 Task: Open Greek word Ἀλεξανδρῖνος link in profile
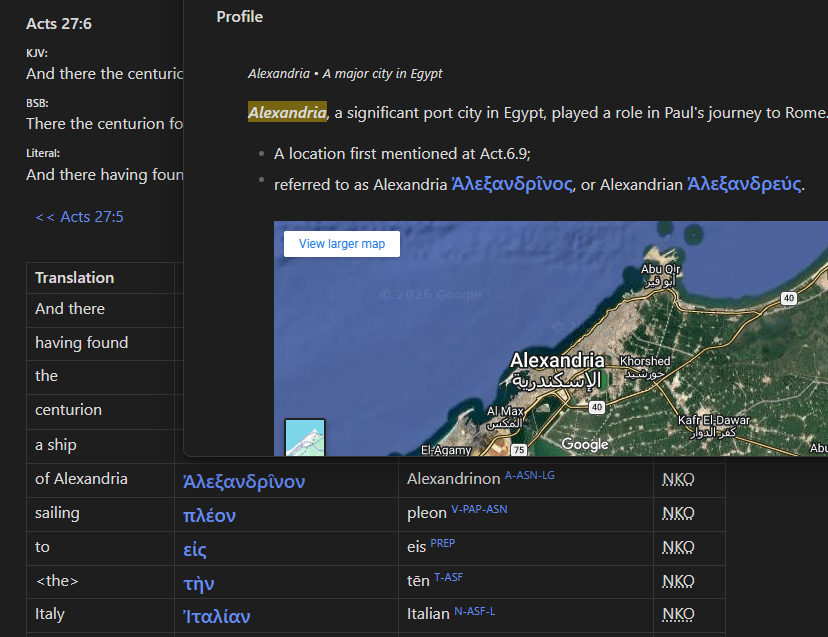pyautogui.click(x=512, y=184)
